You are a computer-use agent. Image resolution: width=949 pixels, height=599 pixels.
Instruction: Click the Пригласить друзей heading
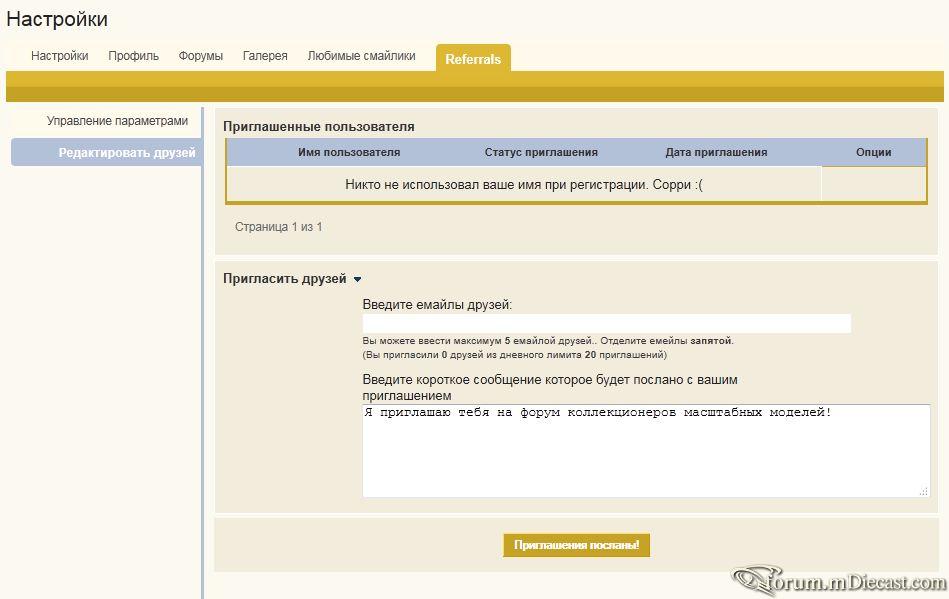(284, 279)
